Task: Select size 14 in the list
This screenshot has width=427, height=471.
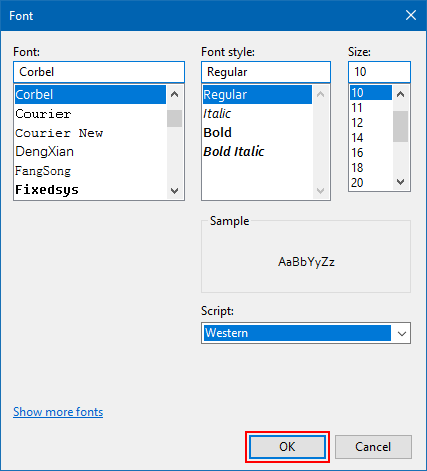Action: tap(371, 138)
